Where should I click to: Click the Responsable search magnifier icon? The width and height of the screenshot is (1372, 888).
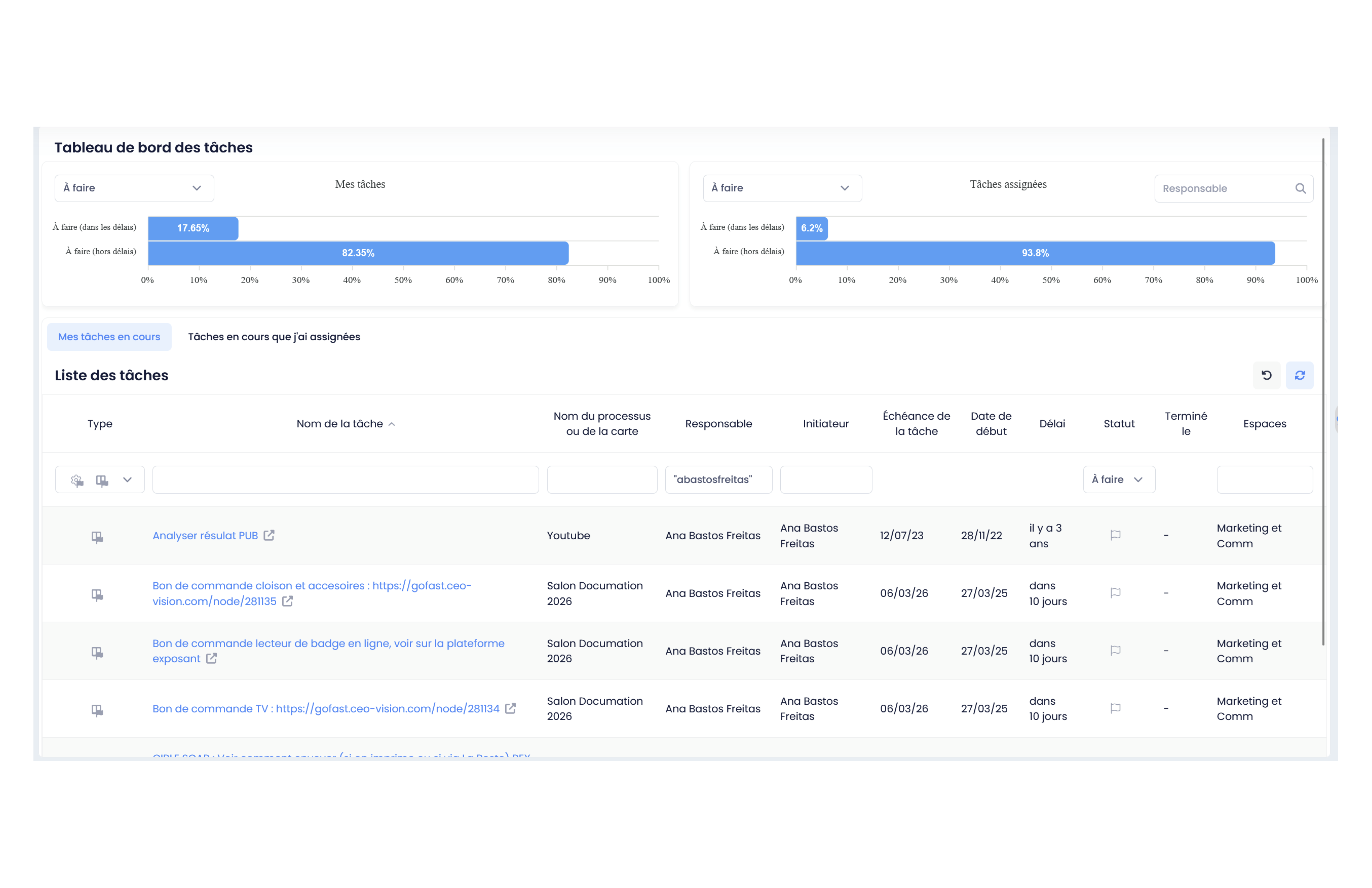click(x=1300, y=189)
